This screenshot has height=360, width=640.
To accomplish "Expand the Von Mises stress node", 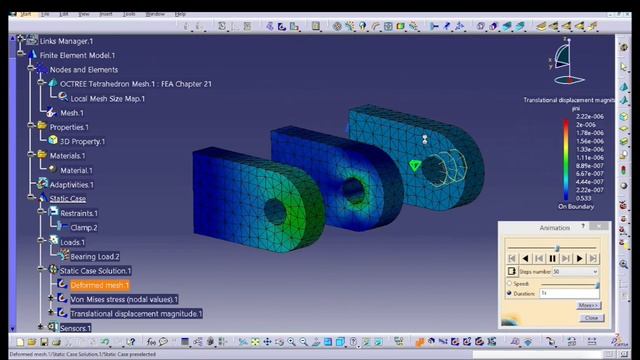I will (x=51, y=298).
